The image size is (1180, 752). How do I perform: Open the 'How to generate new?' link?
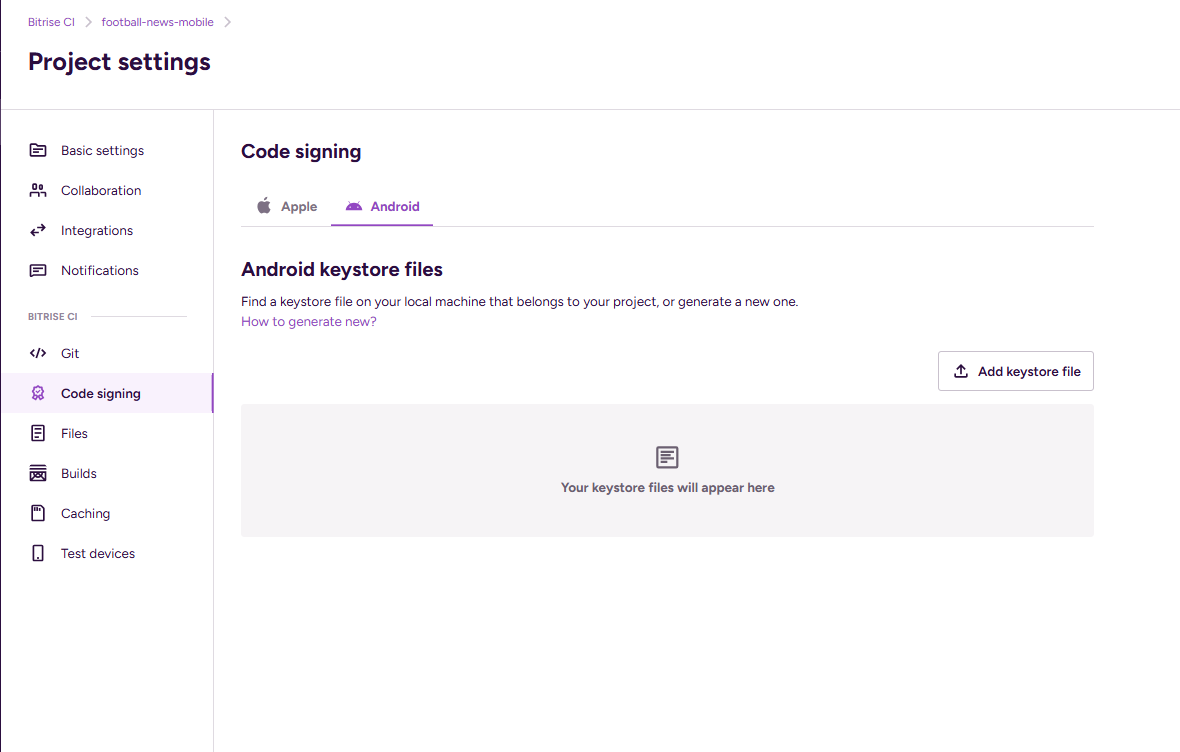(308, 321)
